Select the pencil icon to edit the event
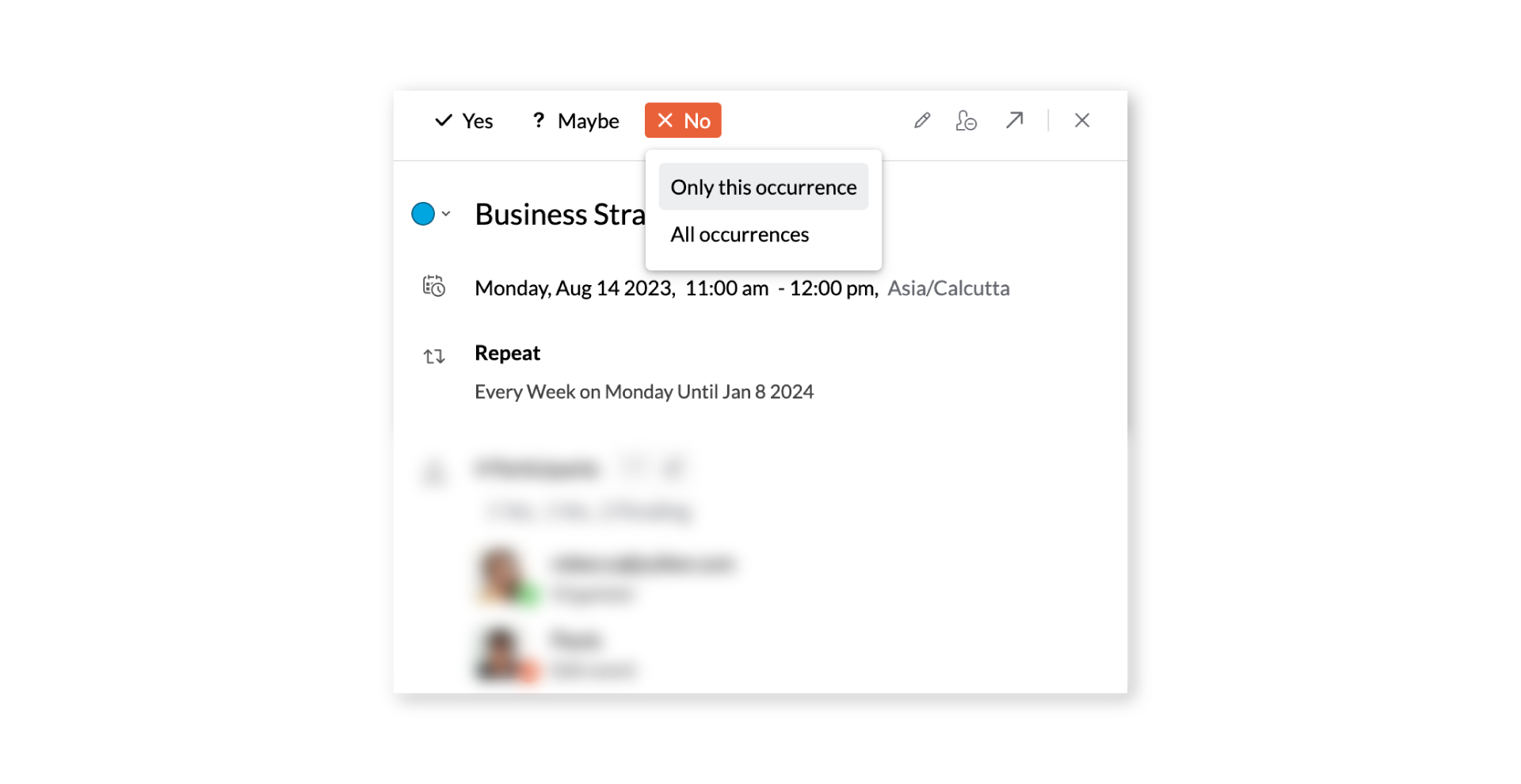This screenshot has width=1521, height=784. coord(921,120)
